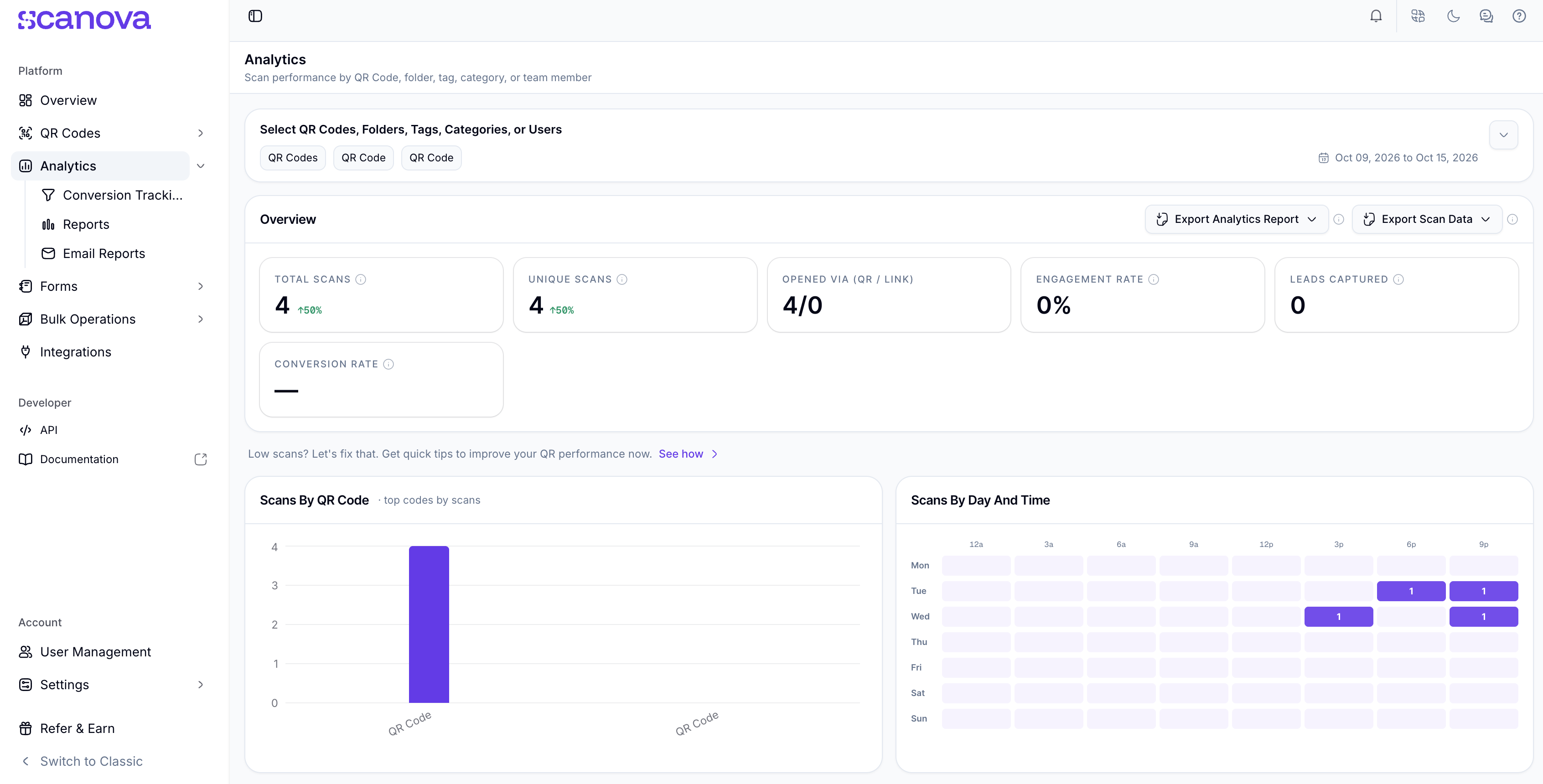Open date range calendar icon

[1323, 158]
